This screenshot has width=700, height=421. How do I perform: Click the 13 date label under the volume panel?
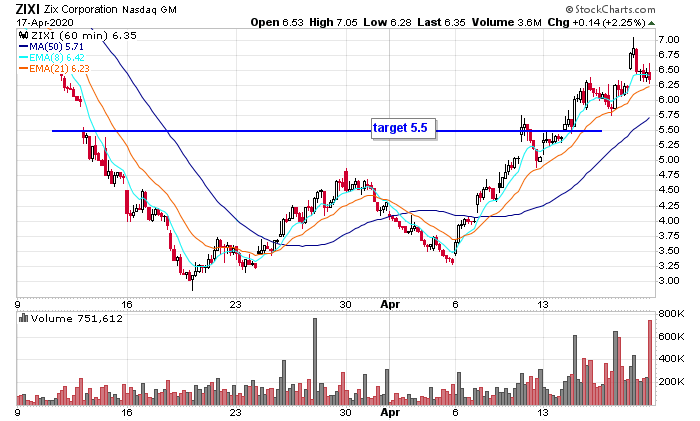coord(543,413)
